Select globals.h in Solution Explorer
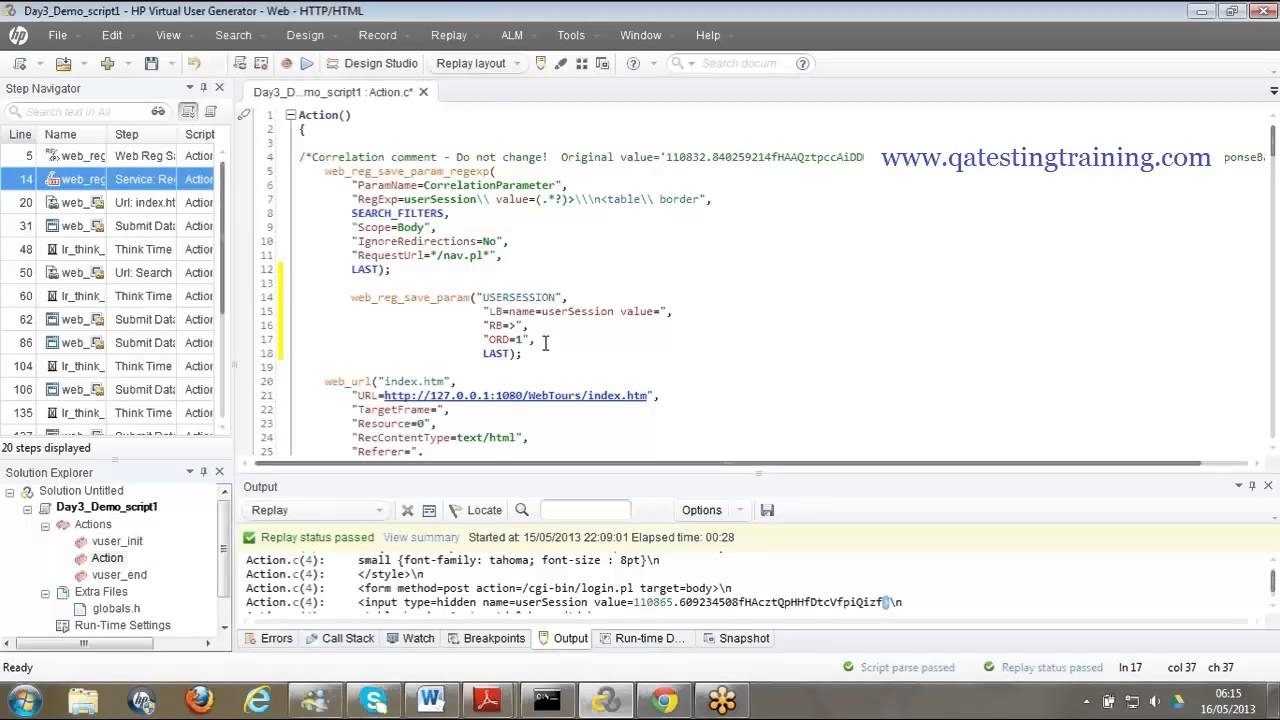 [x=116, y=608]
